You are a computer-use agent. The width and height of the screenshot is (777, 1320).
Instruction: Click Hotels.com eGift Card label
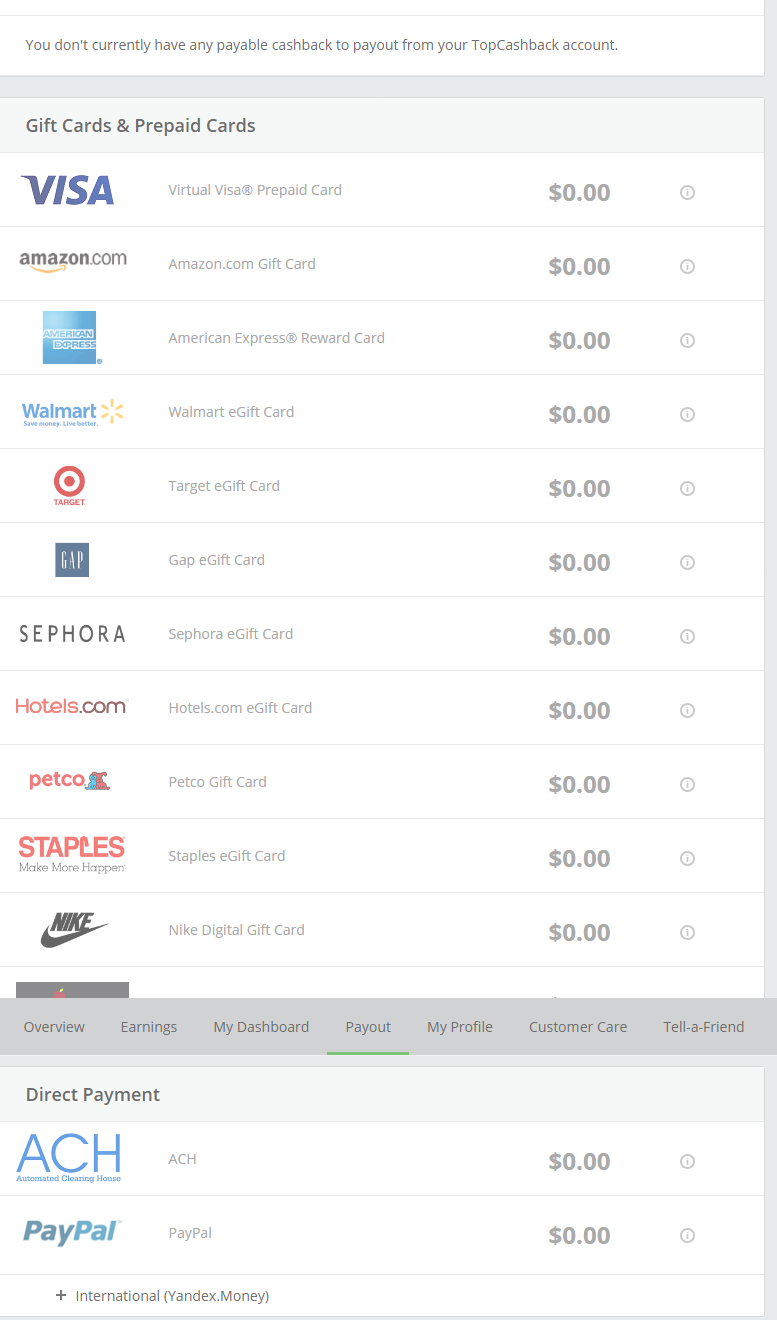tap(240, 708)
